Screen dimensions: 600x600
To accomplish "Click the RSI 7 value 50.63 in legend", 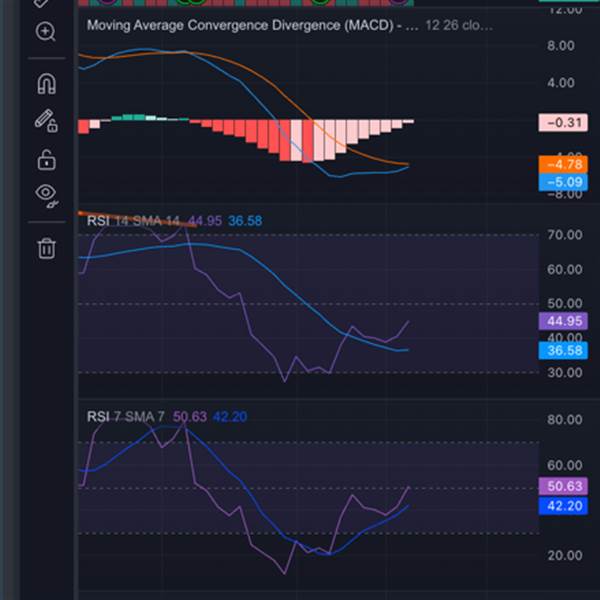I will tap(190, 417).
